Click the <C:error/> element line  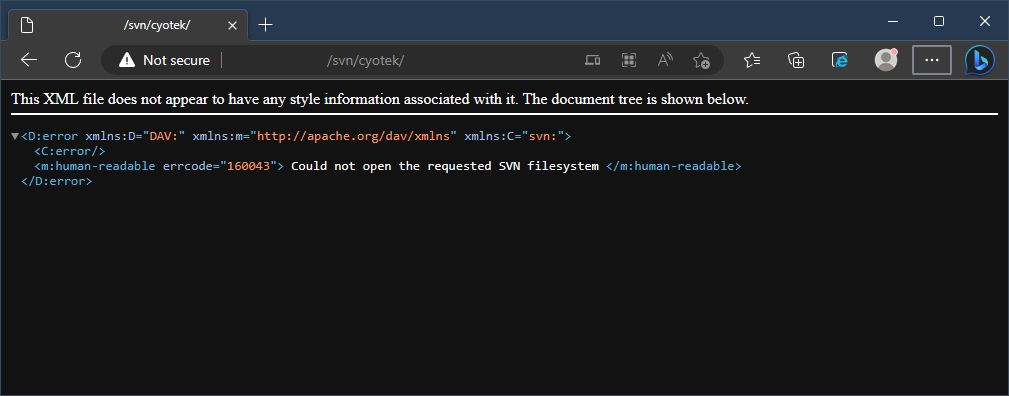point(69,151)
